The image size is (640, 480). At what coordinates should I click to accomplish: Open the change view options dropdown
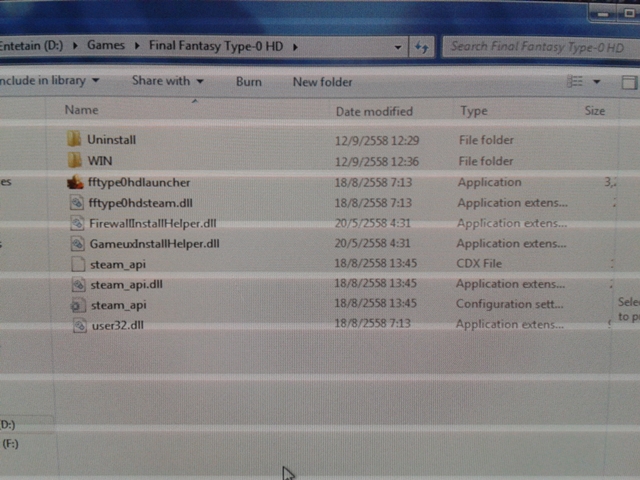(x=597, y=82)
